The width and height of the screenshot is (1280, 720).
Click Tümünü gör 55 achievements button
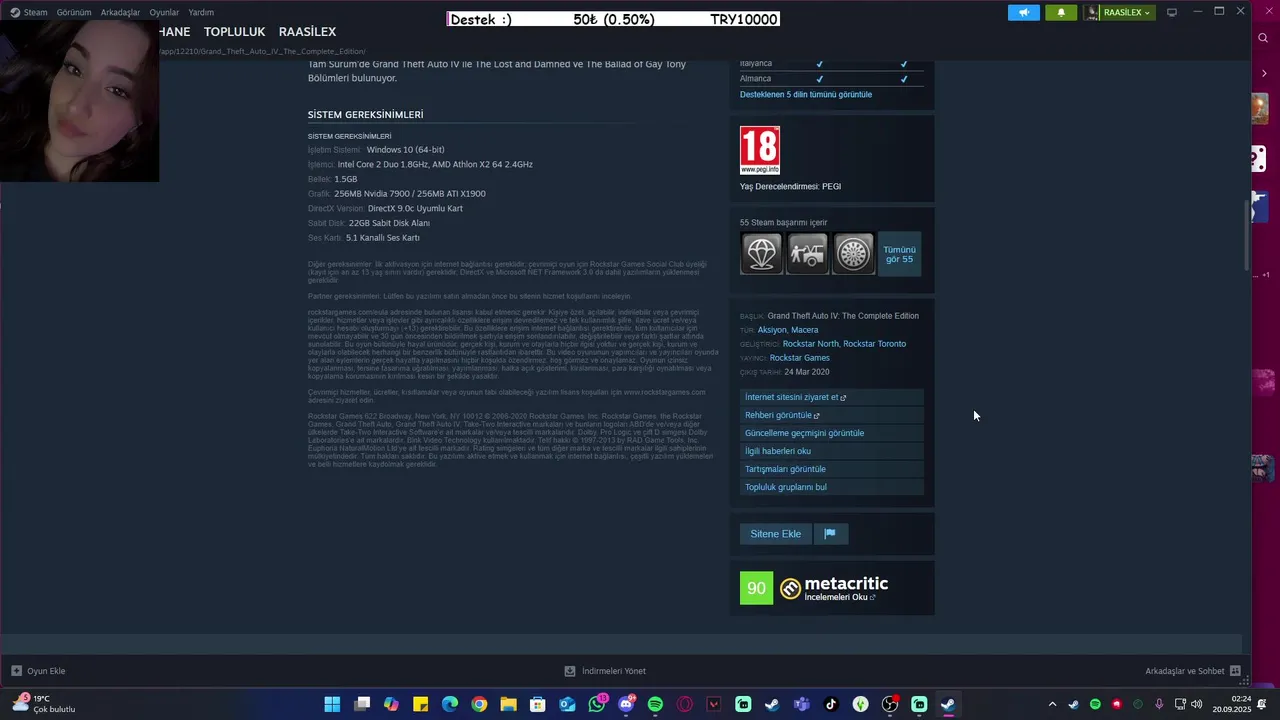(899, 254)
